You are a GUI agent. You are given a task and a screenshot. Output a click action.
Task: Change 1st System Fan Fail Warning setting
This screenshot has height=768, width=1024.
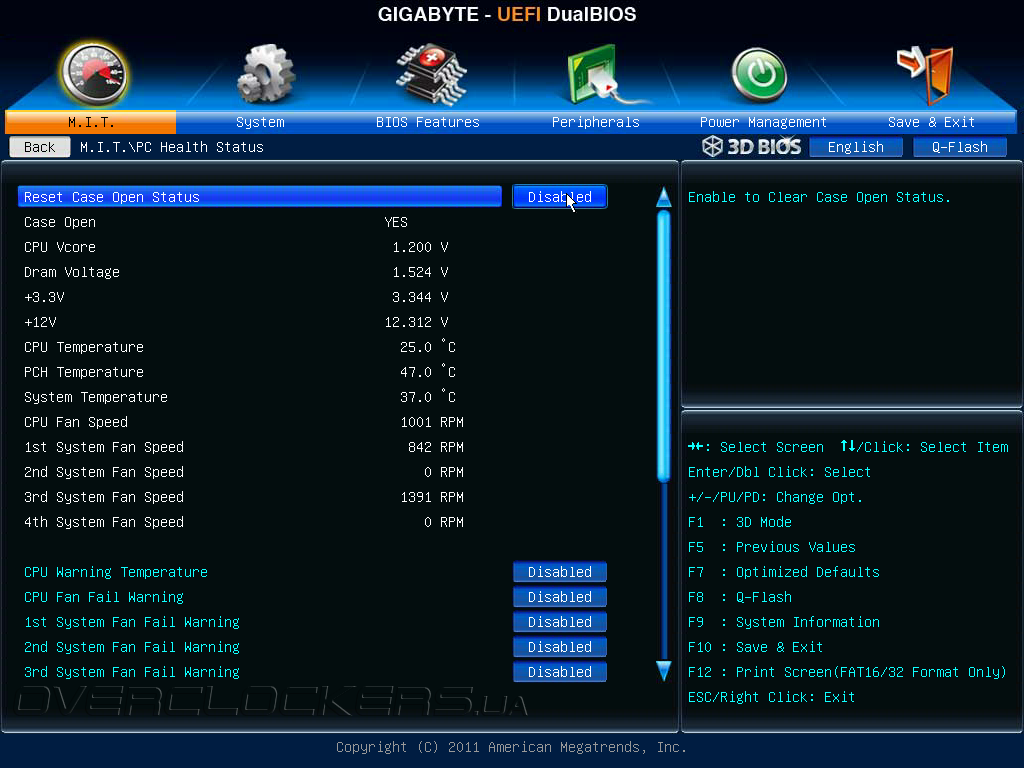coord(560,622)
